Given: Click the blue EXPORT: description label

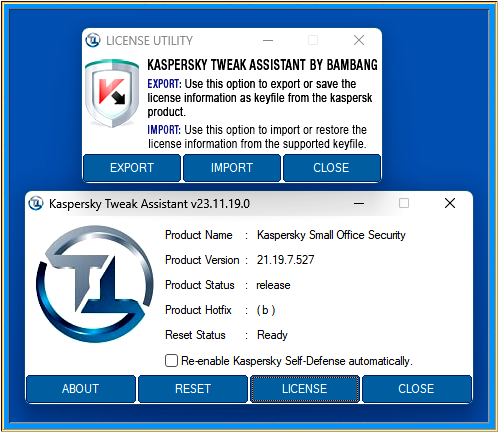Looking at the screenshot, I should [x=165, y=84].
